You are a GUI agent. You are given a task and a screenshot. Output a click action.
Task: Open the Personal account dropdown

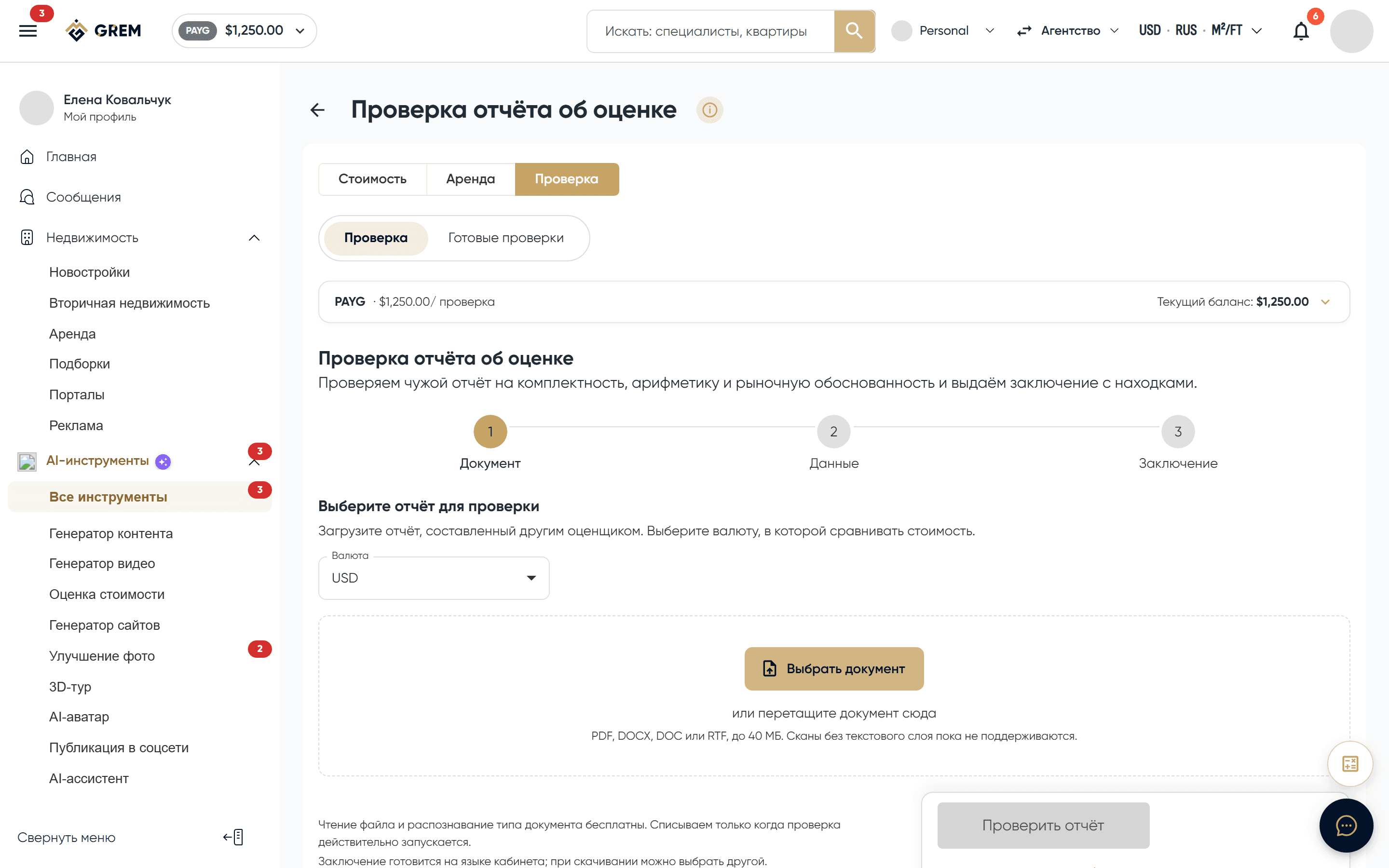[x=943, y=31]
